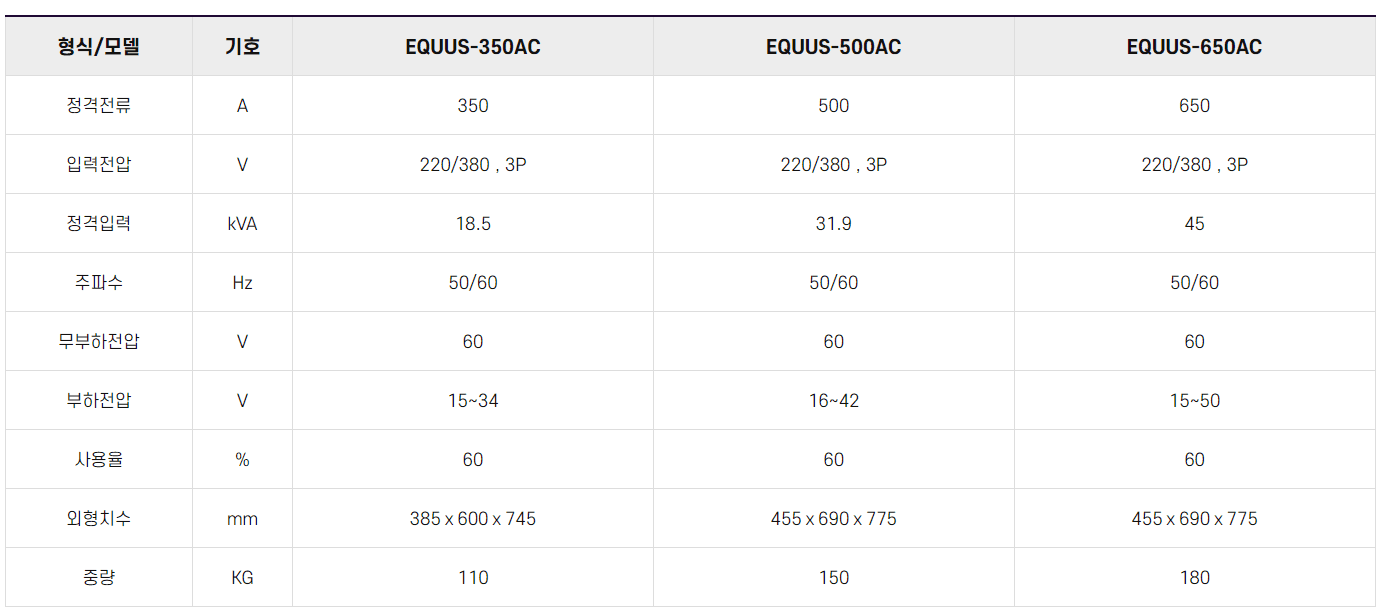Viewport: 1383px width, 616px height.
Task: Click the 기호 header cell
Action: pos(243,47)
